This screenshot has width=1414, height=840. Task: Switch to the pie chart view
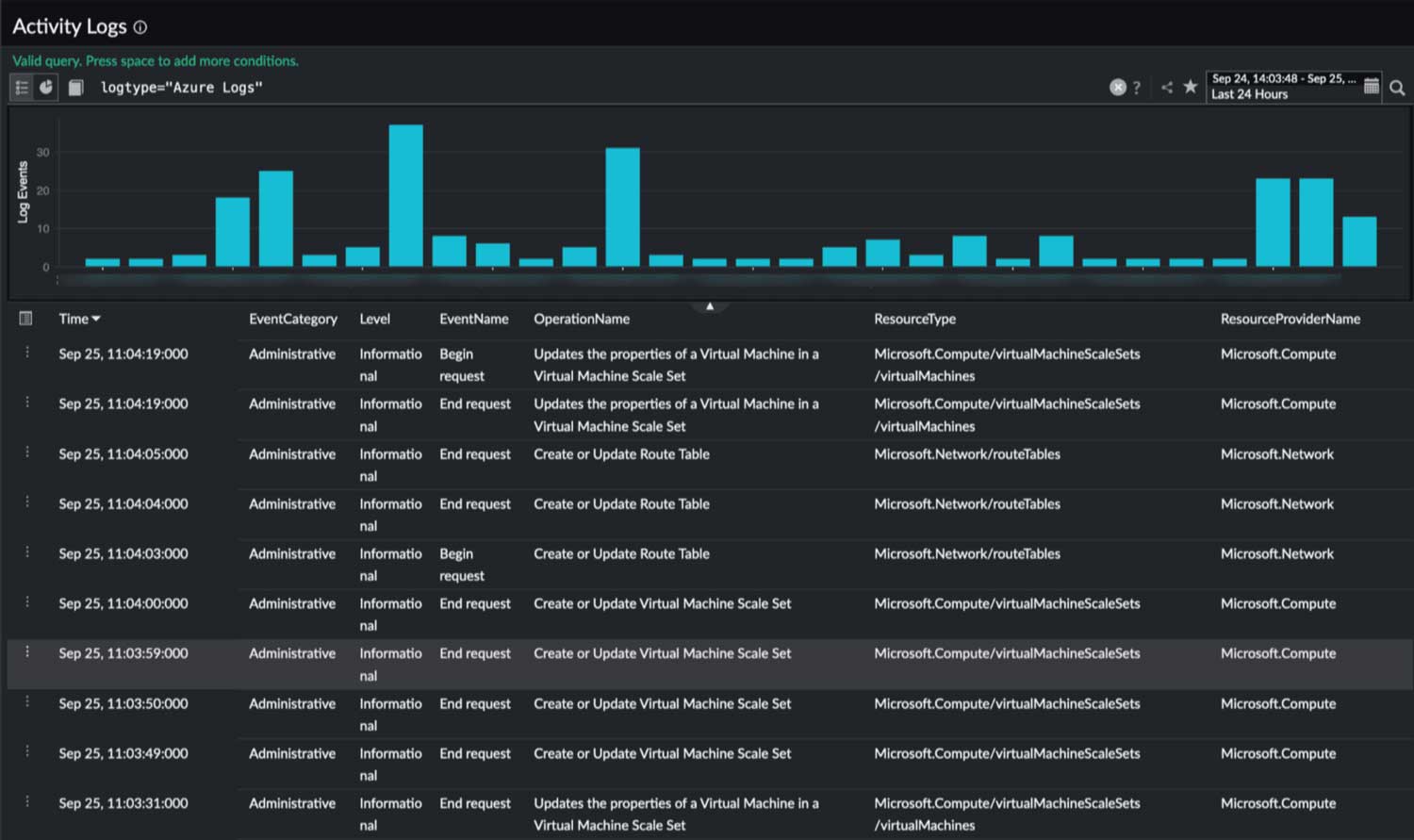coord(46,87)
